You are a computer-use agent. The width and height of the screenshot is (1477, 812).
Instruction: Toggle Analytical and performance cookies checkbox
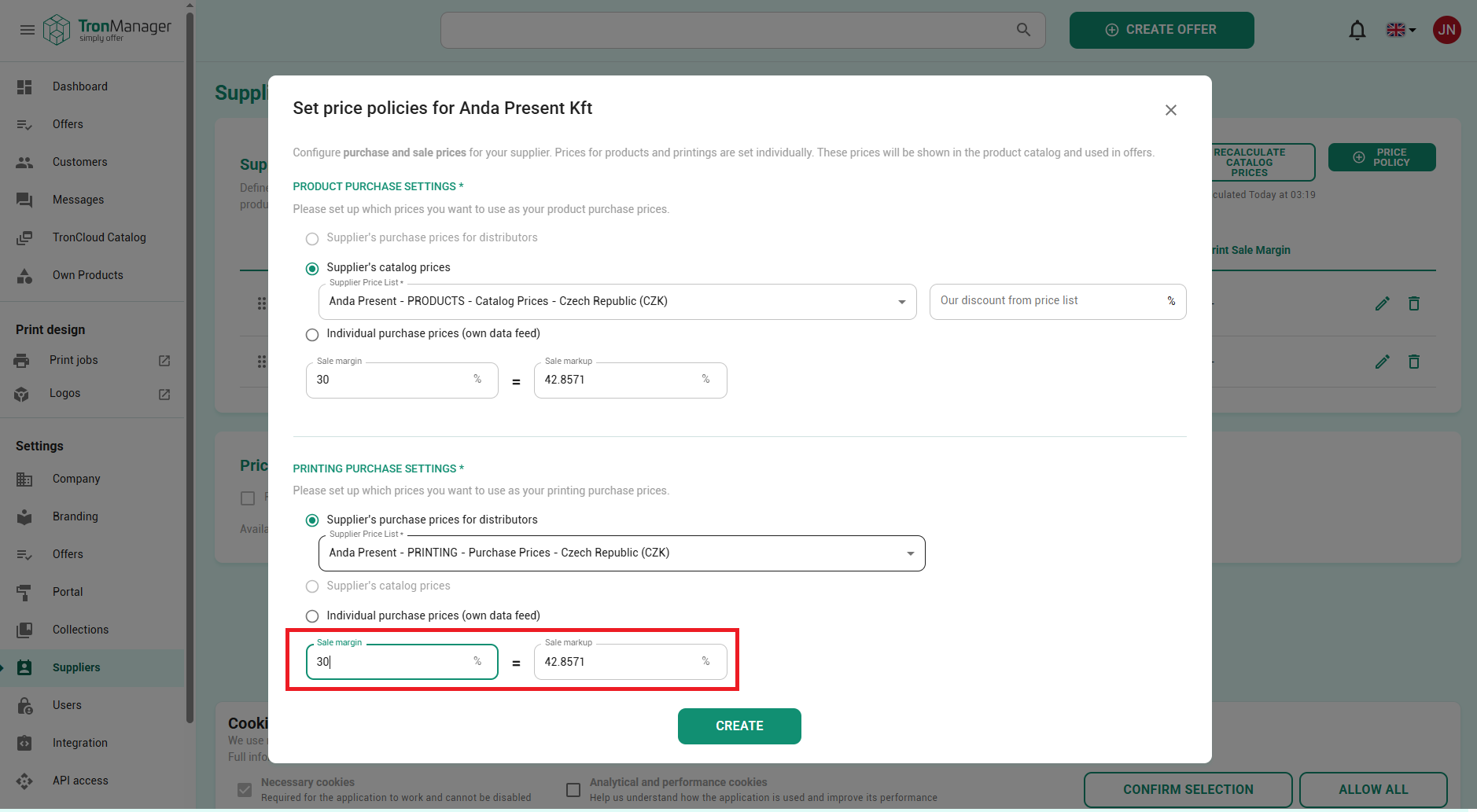(573, 790)
